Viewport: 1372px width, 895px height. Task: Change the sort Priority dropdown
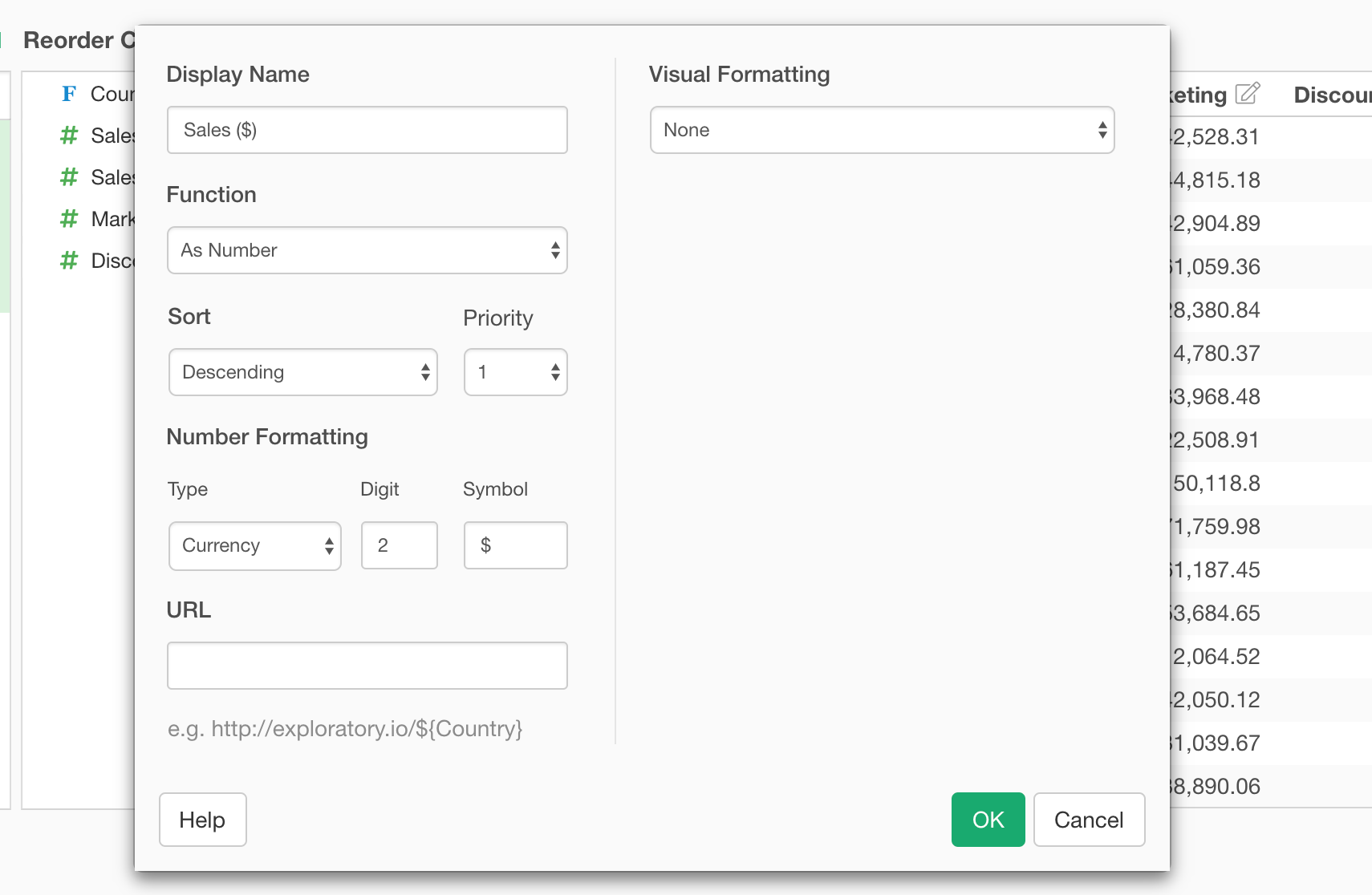(x=515, y=371)
